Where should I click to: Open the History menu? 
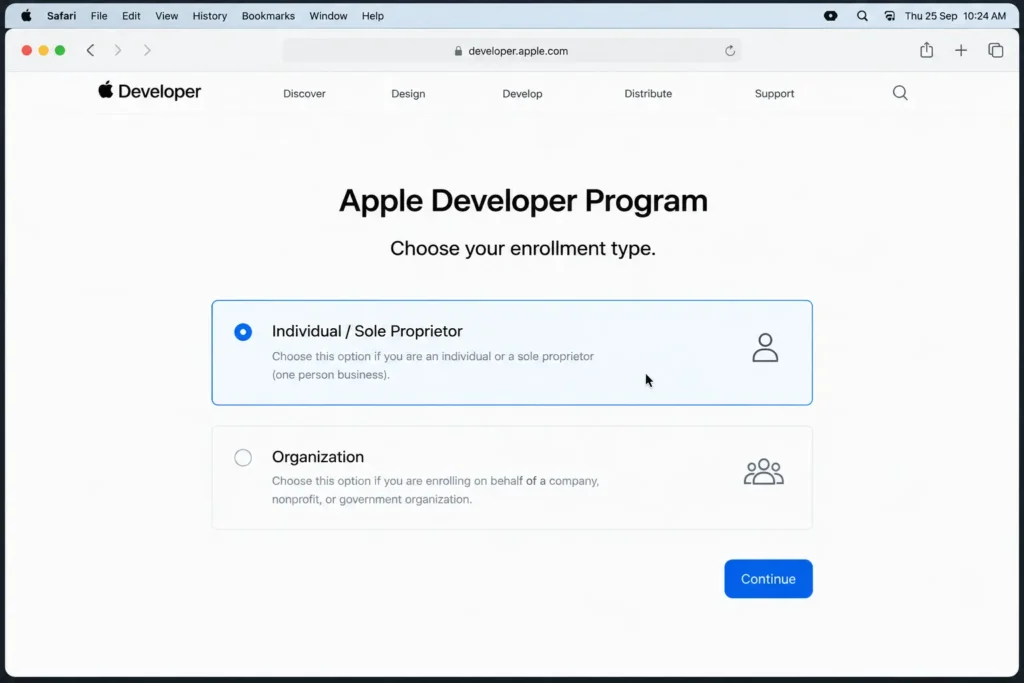click(x=210, y=16)
